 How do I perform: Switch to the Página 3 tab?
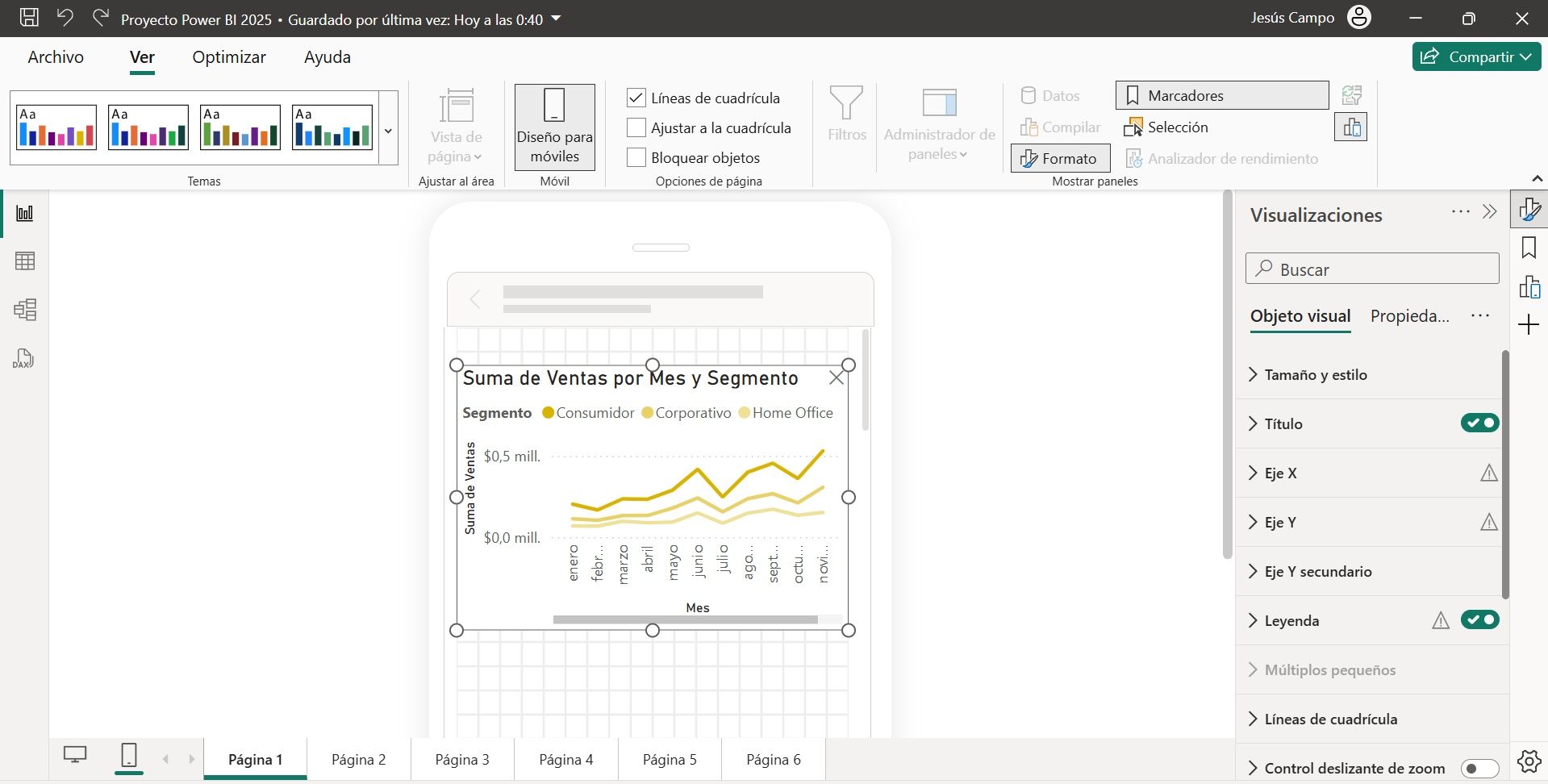point(462,760)
